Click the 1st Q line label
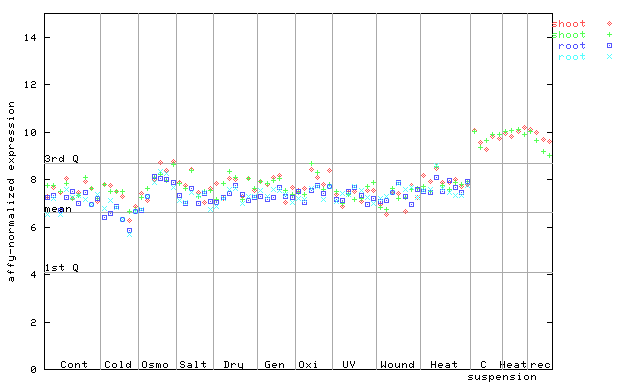This screenshot has width=640, height=384. pyautogui.click(x=61, y=268)
